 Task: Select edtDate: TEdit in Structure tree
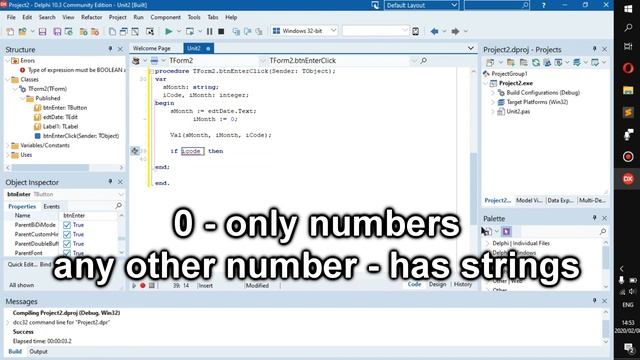point(60,117)
